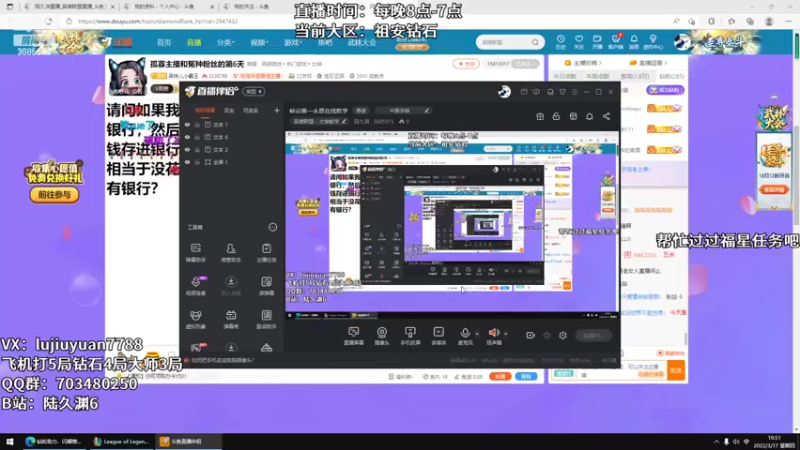
Task: Open the 历史 history icon on Douyu
Action: 560,42
